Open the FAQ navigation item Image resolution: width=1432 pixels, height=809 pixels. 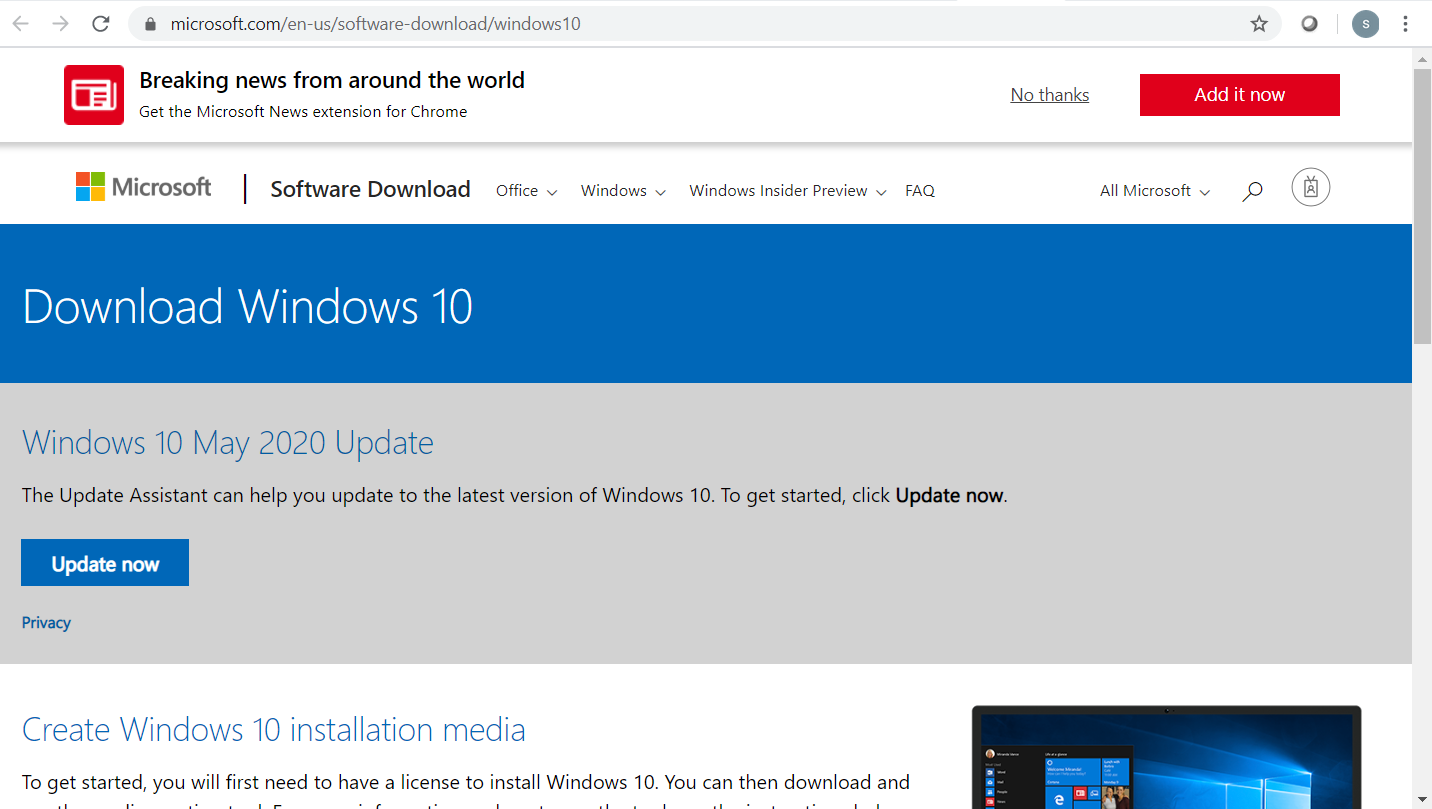[x=919, y=191]
